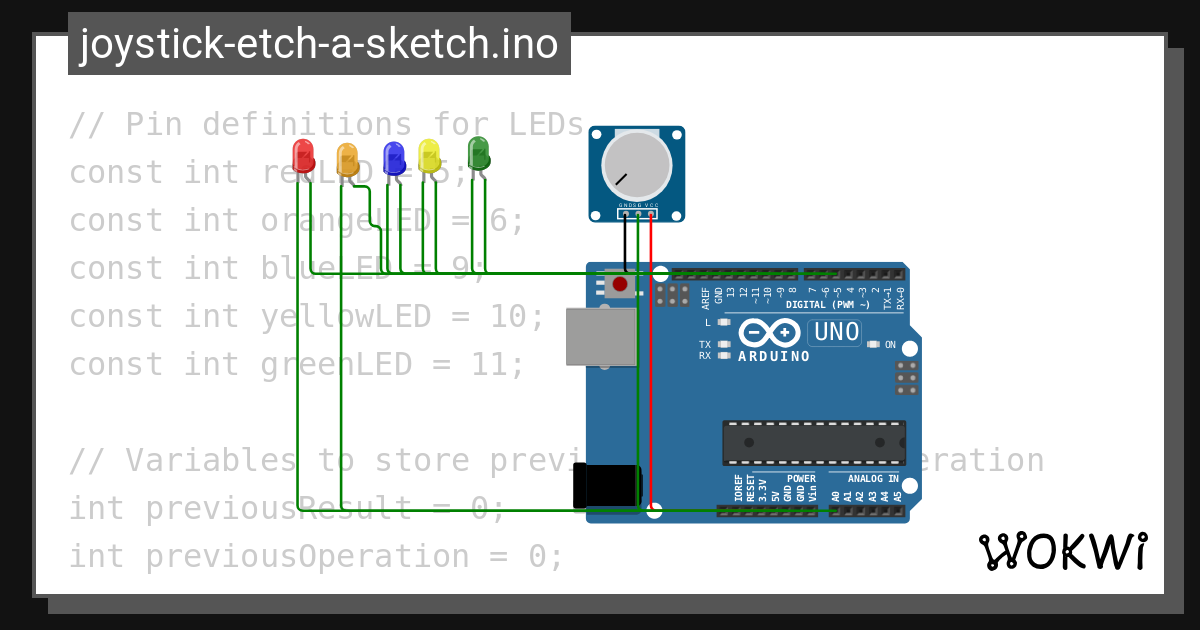1200x630 pixels.
Task: Select the black GND wire
Action: tap(626, 242)
